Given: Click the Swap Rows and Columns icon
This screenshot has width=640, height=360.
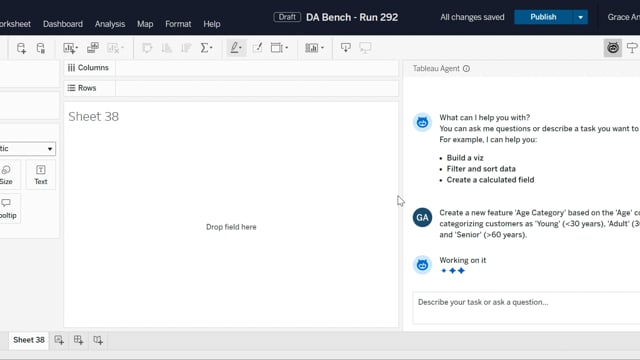Looking at the screenshot, I should [x=147, y=48].
